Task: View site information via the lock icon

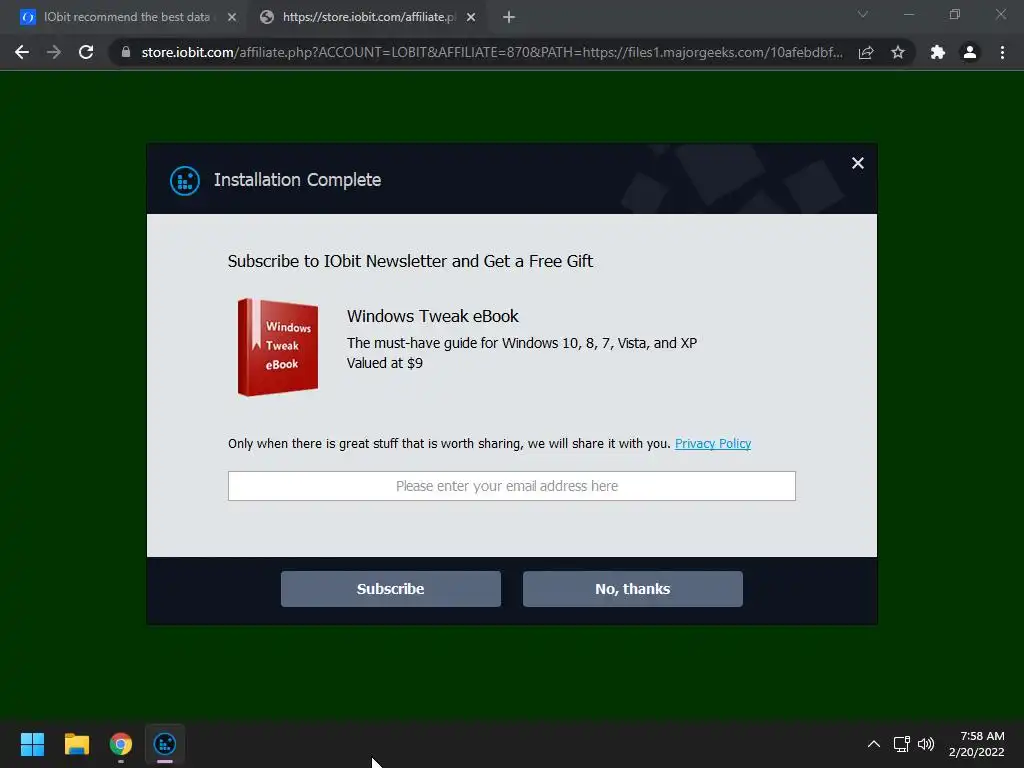Action: [126, 52]
